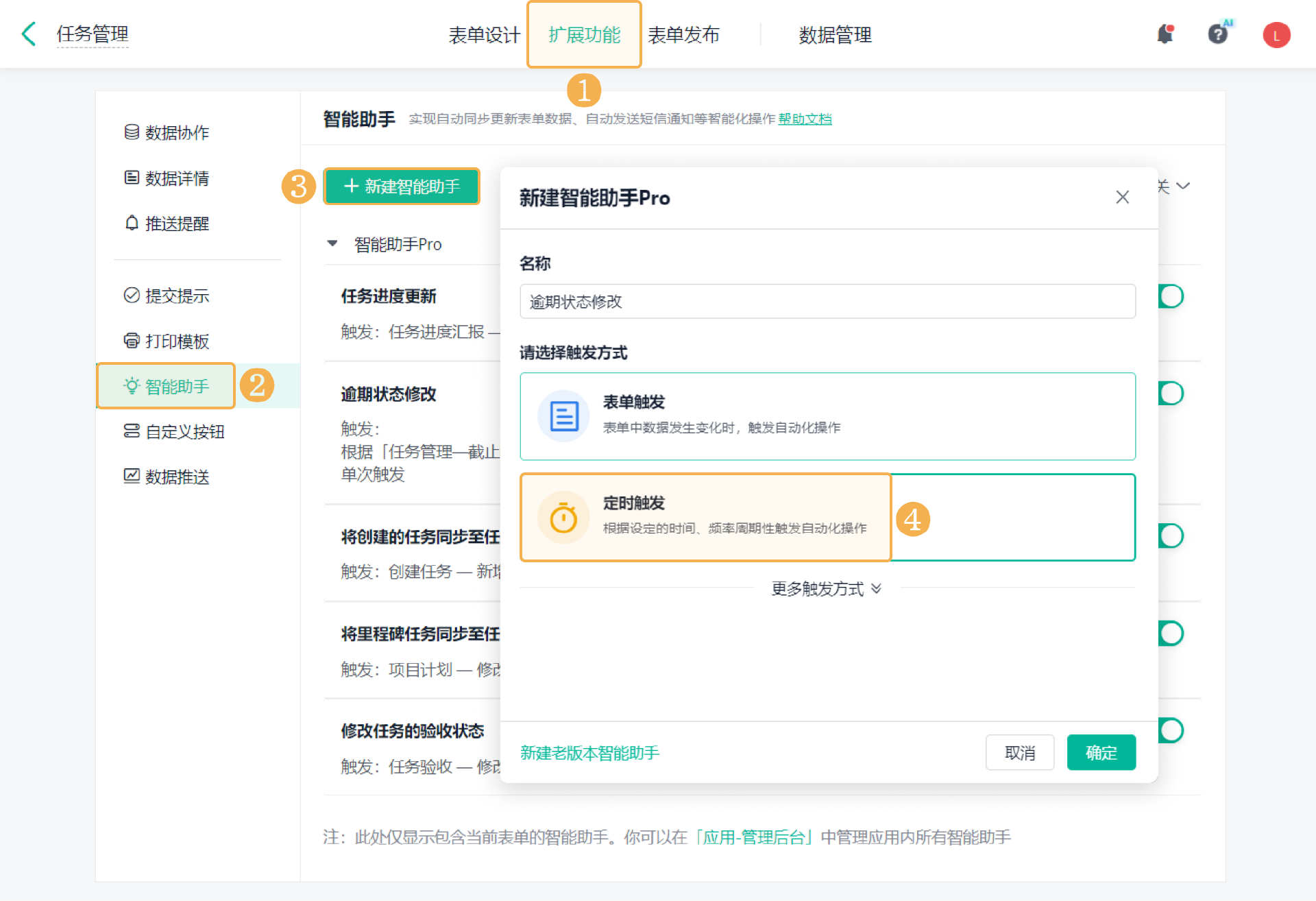Open the 新建老版本智能助手 link

(589, 752)
